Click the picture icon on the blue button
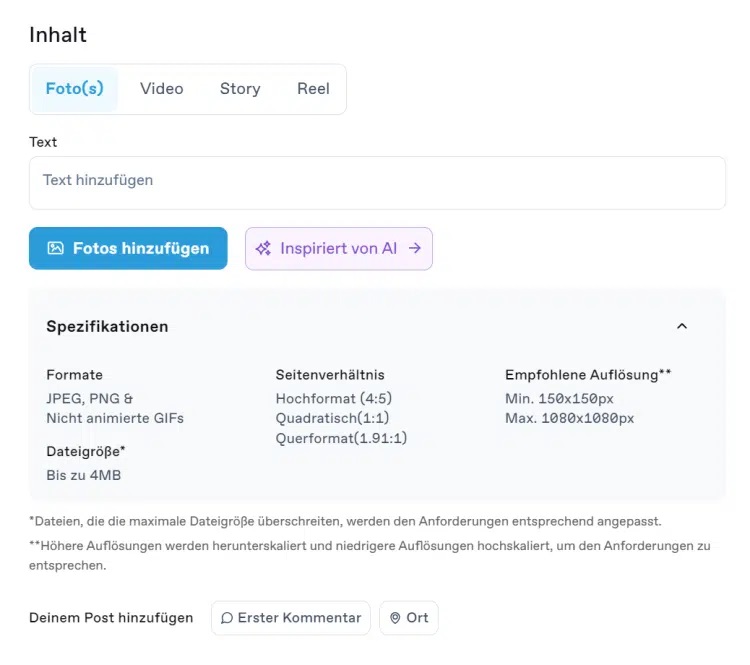 click(x=56, y=248)
